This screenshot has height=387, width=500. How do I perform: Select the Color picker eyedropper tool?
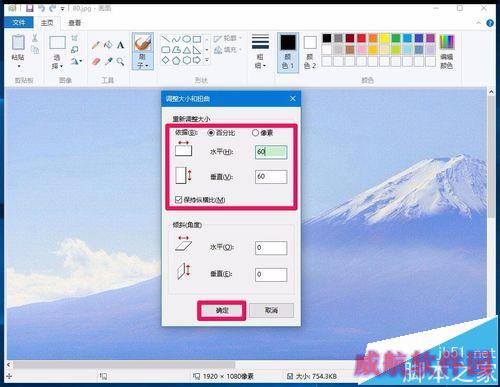[108, 61]
